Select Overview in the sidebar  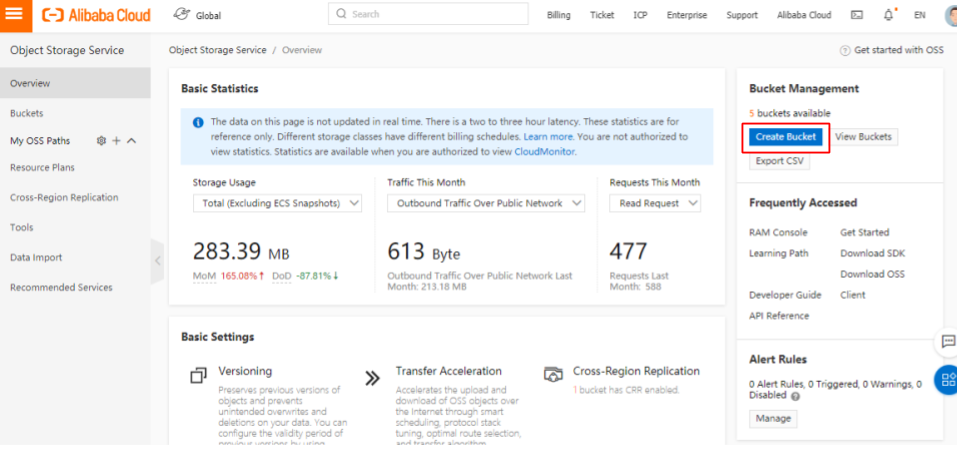coord(75,83)
